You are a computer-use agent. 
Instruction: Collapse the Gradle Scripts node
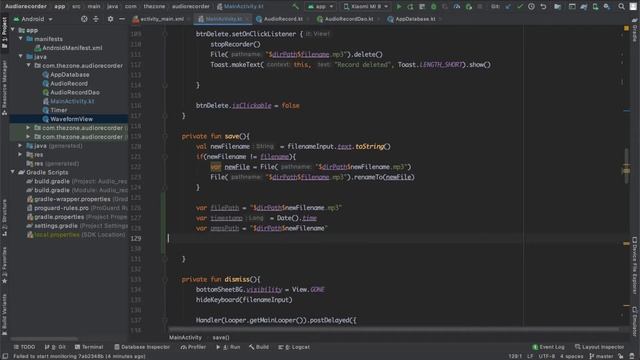tap(13, 172)
